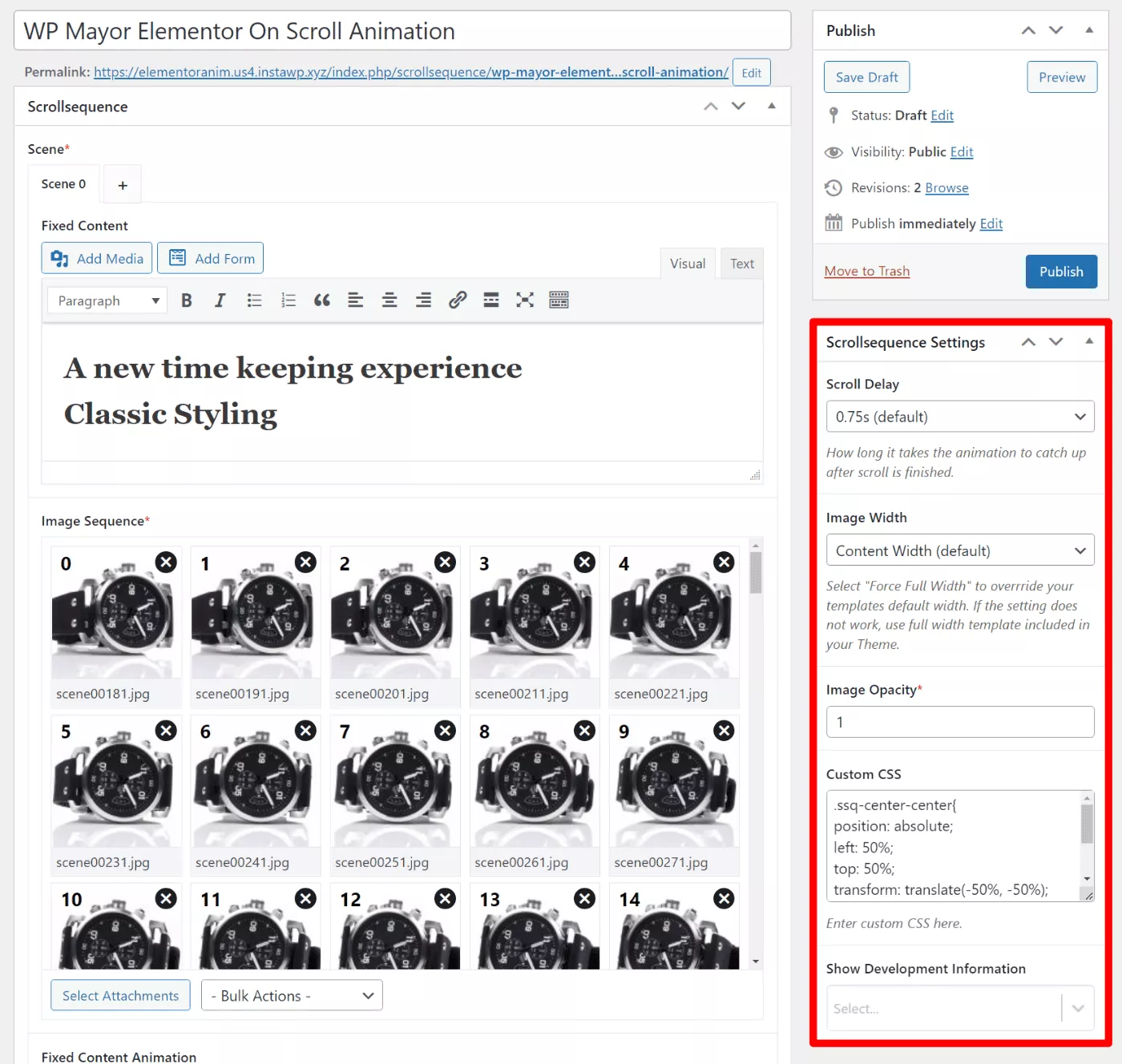Image resolution: width=1122 pixels, height=1064 pixels.
Task: Move Publish panel down
Action: pos(1056,30)
